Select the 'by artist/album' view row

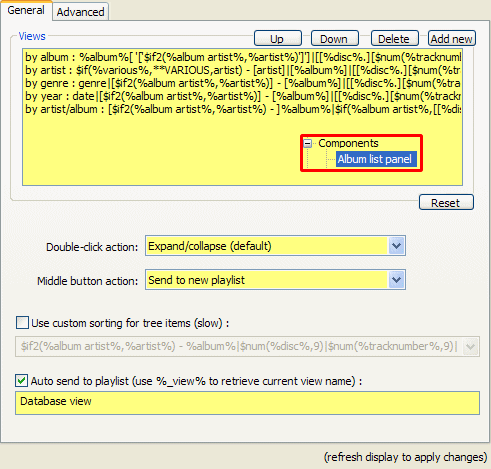[x=243, y=109]
